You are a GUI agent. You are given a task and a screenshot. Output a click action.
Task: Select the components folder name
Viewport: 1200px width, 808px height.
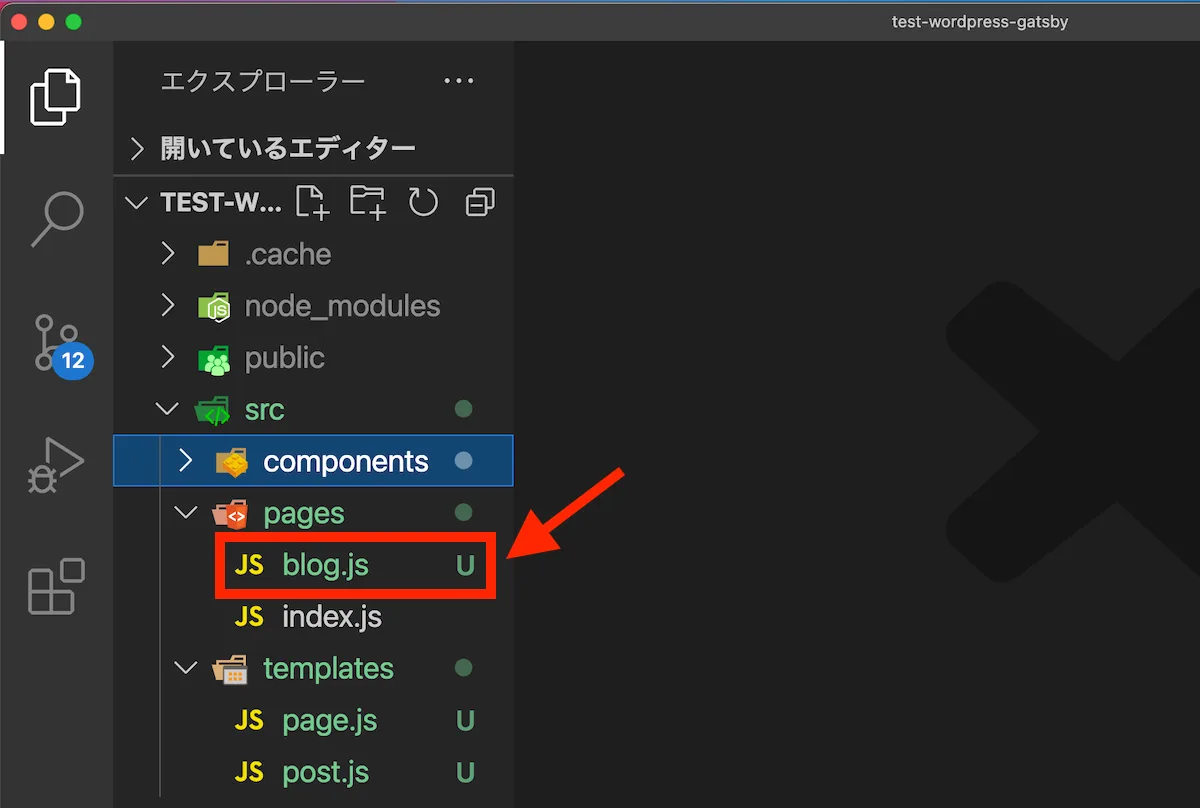[346, 462]
